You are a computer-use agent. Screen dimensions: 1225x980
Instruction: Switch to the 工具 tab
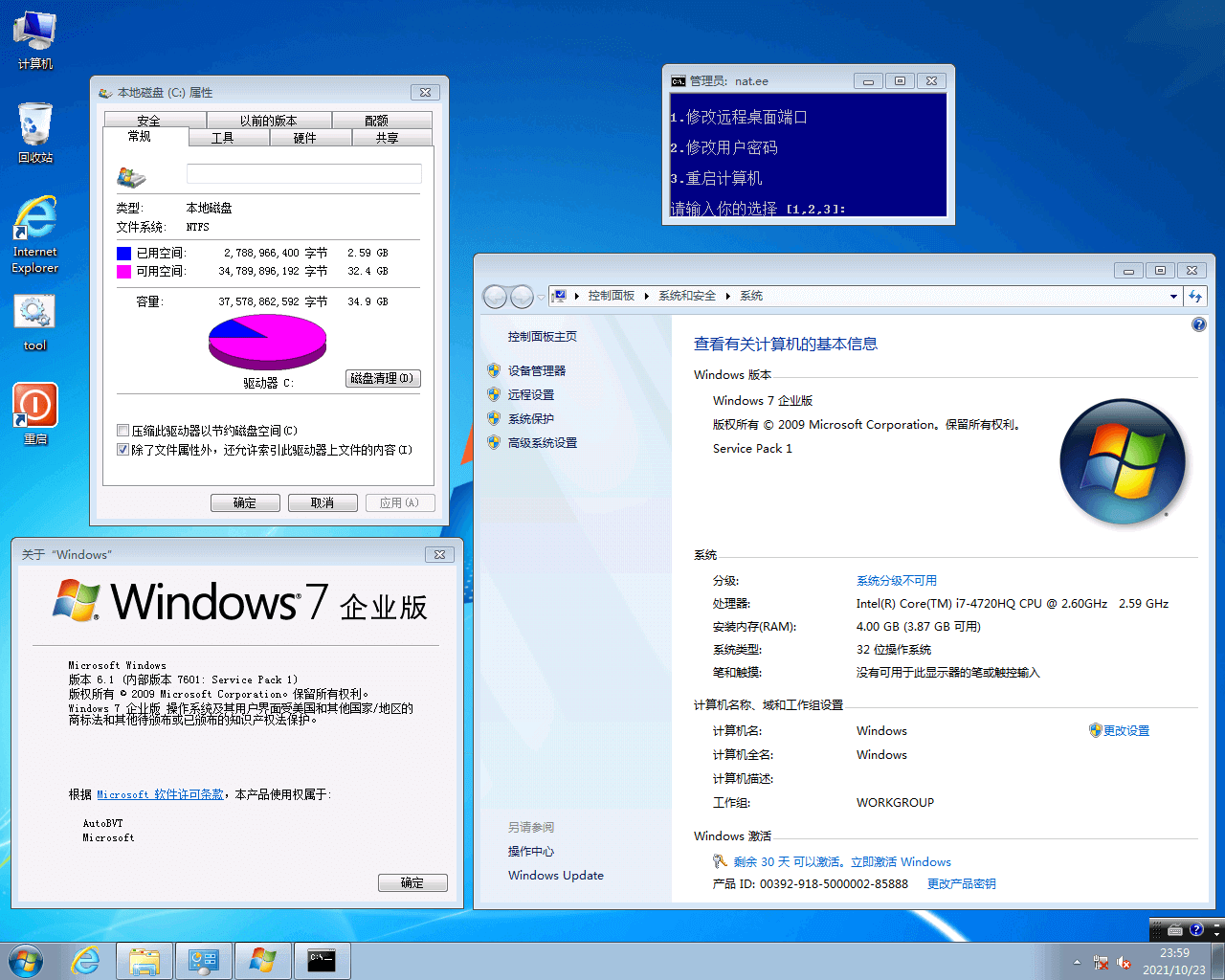coord(222,138)
